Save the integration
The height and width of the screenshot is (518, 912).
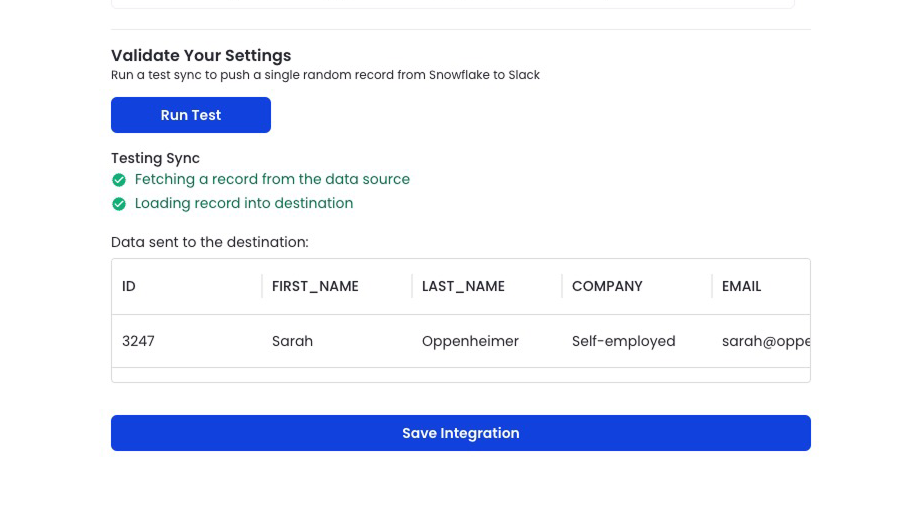click(461, 433)
